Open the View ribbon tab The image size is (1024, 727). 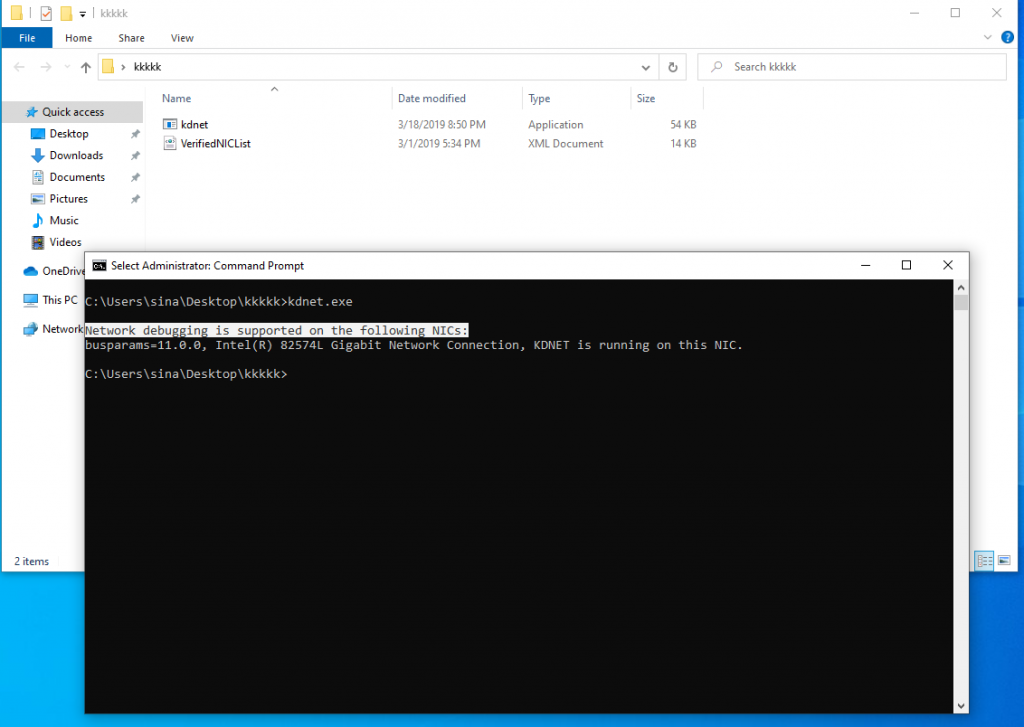(182, 38)
